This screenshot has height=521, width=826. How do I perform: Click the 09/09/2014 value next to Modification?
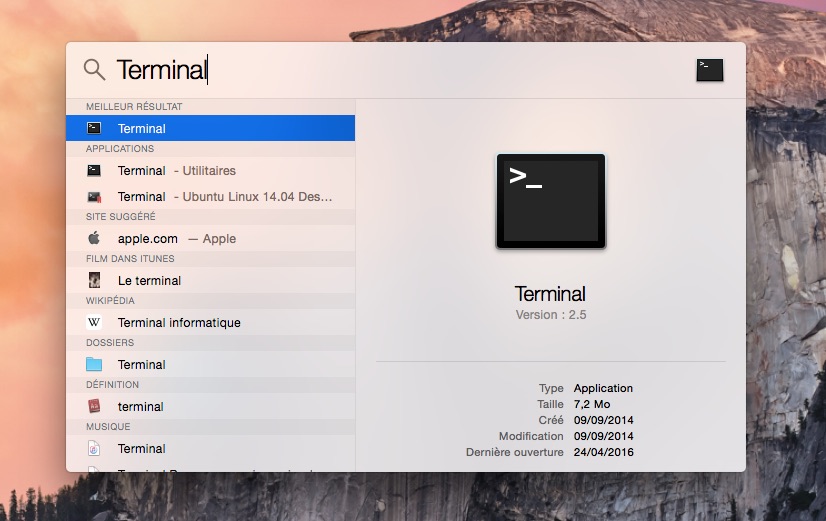pos(604,436)
